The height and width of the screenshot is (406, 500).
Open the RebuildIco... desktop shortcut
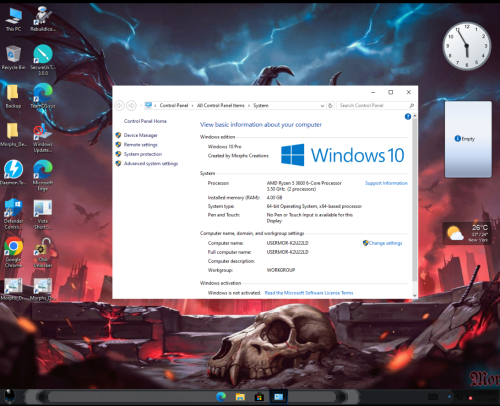coord(43,19)
